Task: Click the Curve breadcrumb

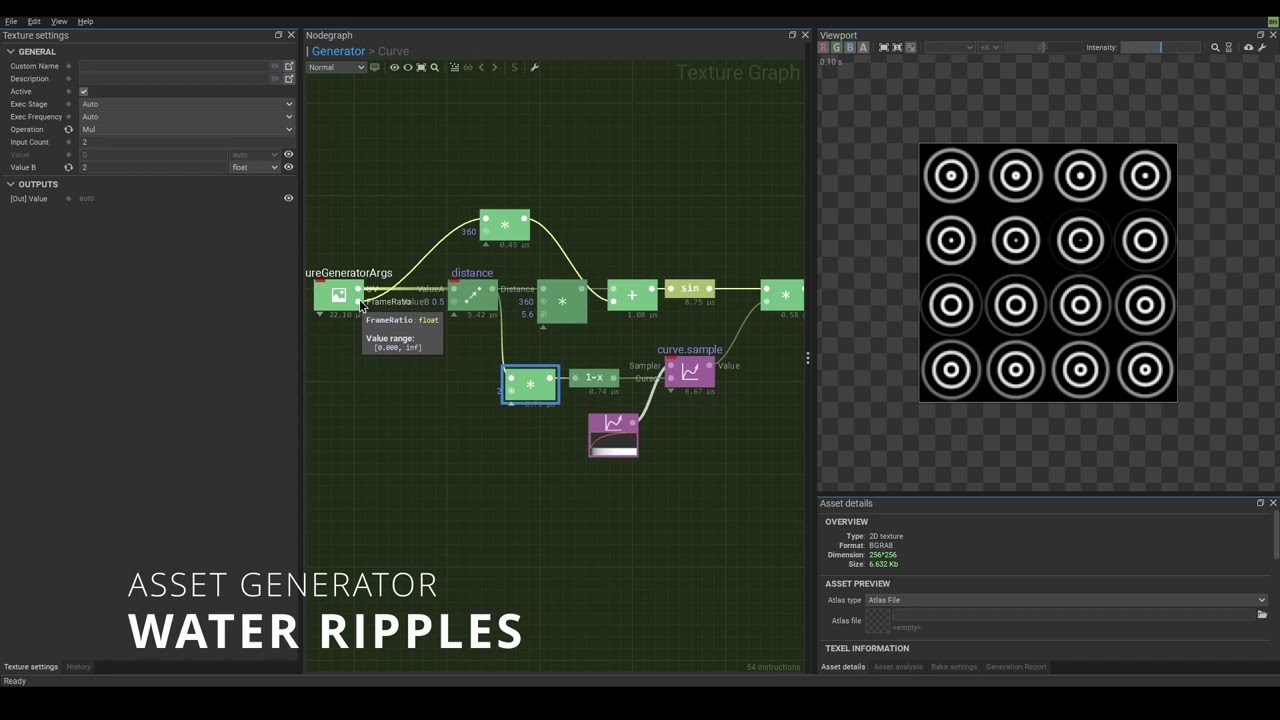Action: 393,51
